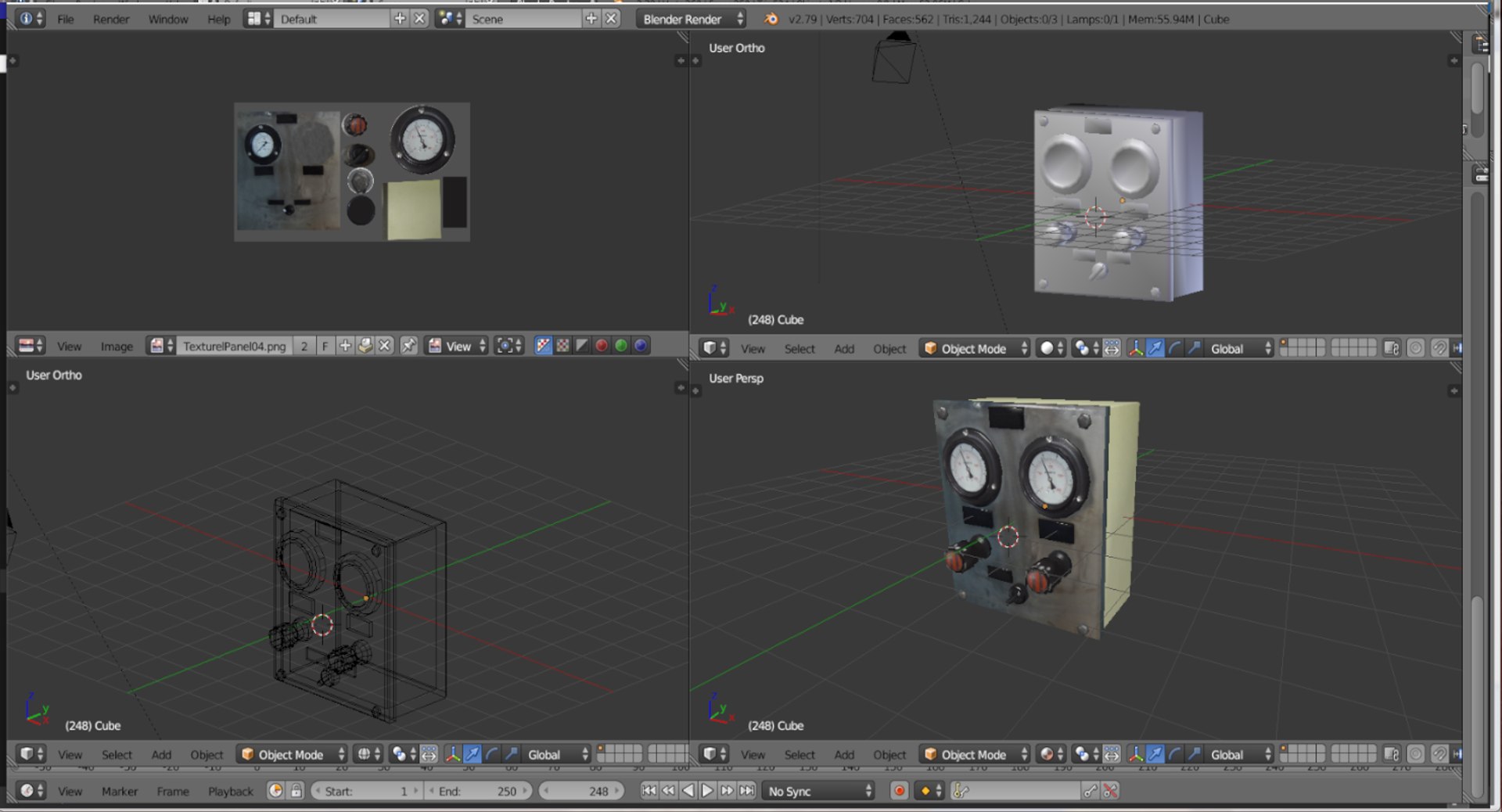
Task: Unlink the TexturePanel04.png image datablock
Action: (x=385, y=346)
